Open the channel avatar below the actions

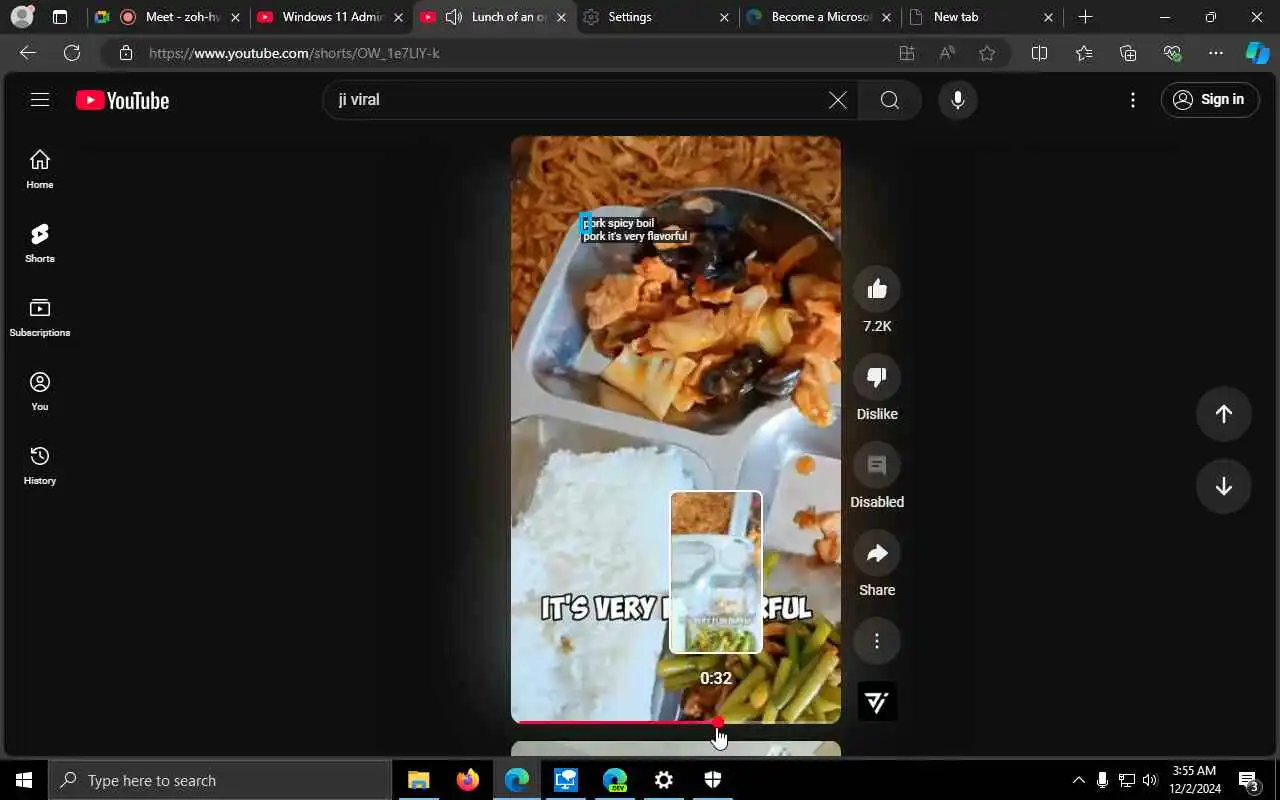pyautogui.click(x=877, y=702)
